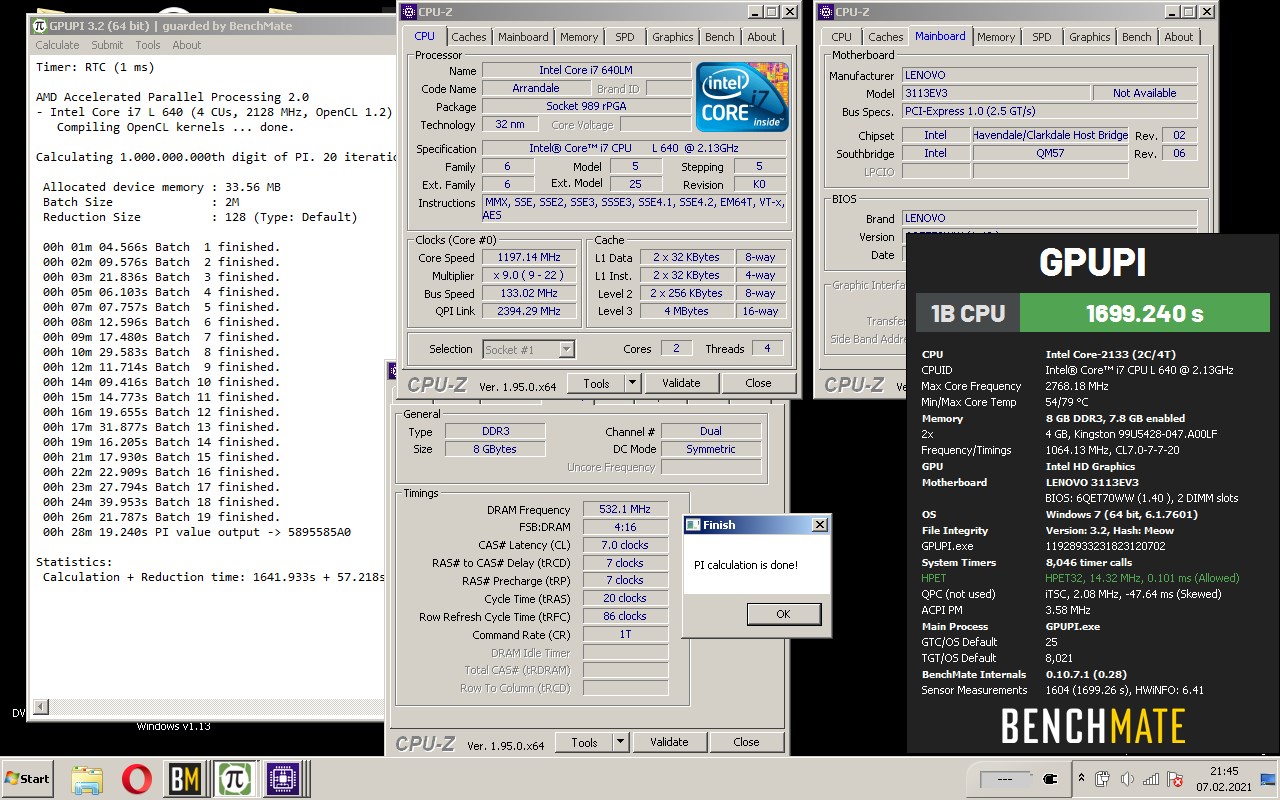Switch to Memory tab in CPU-Z processor window
The height and width of the screenshot is (800, 1280).
[x=579, y=37]
